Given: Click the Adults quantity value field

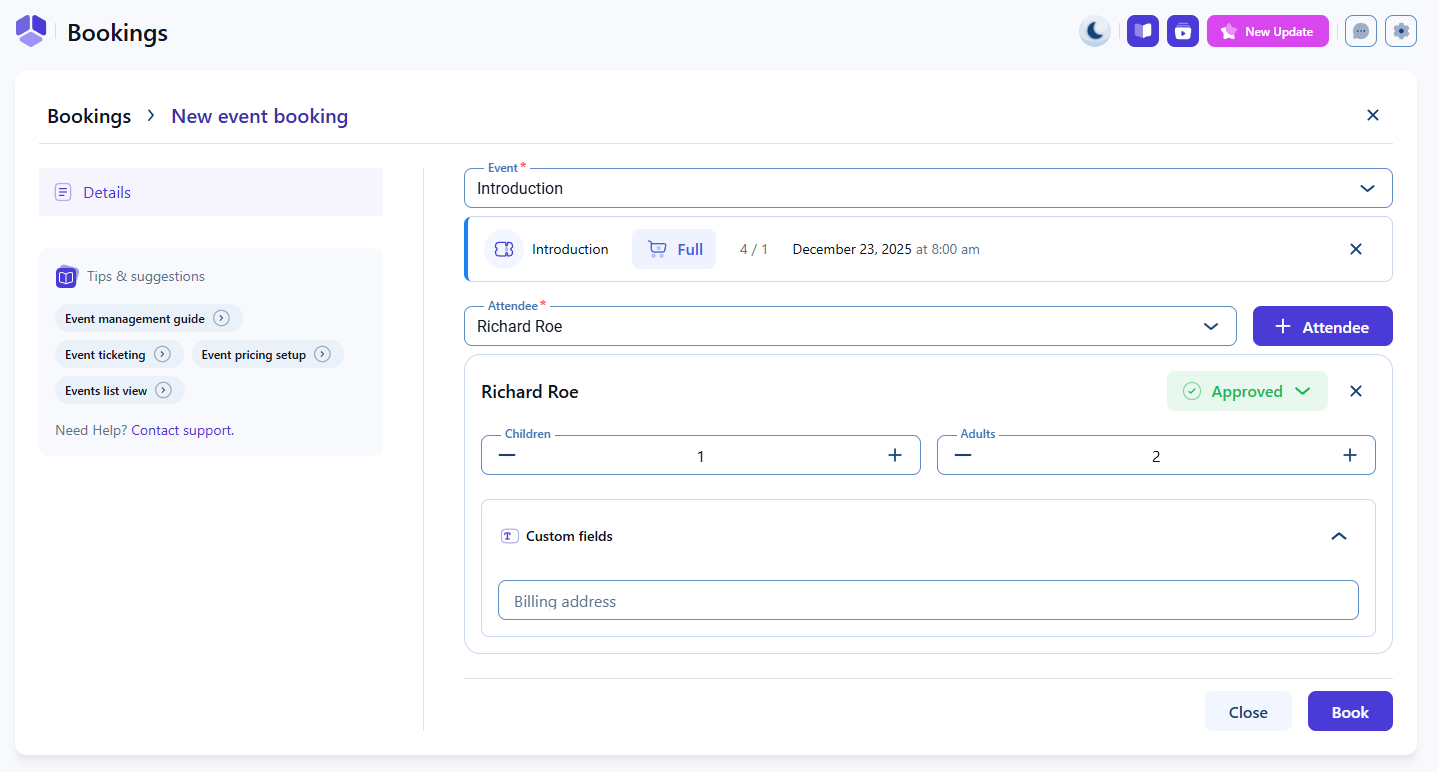Looking at the screenshot, I should pos(1156,456).
